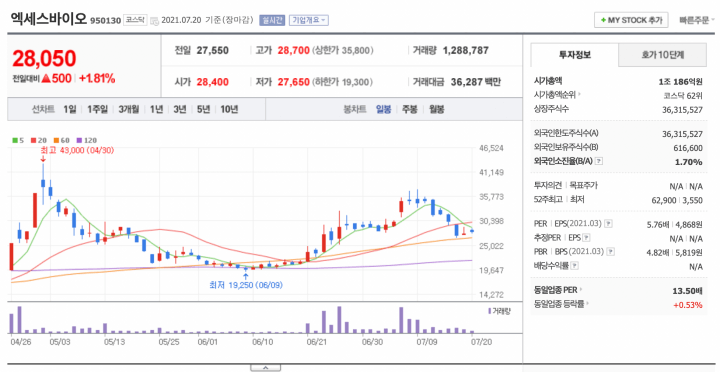Click the purple 120-day moving average legend
720x372 pixels.
point(86,141)
